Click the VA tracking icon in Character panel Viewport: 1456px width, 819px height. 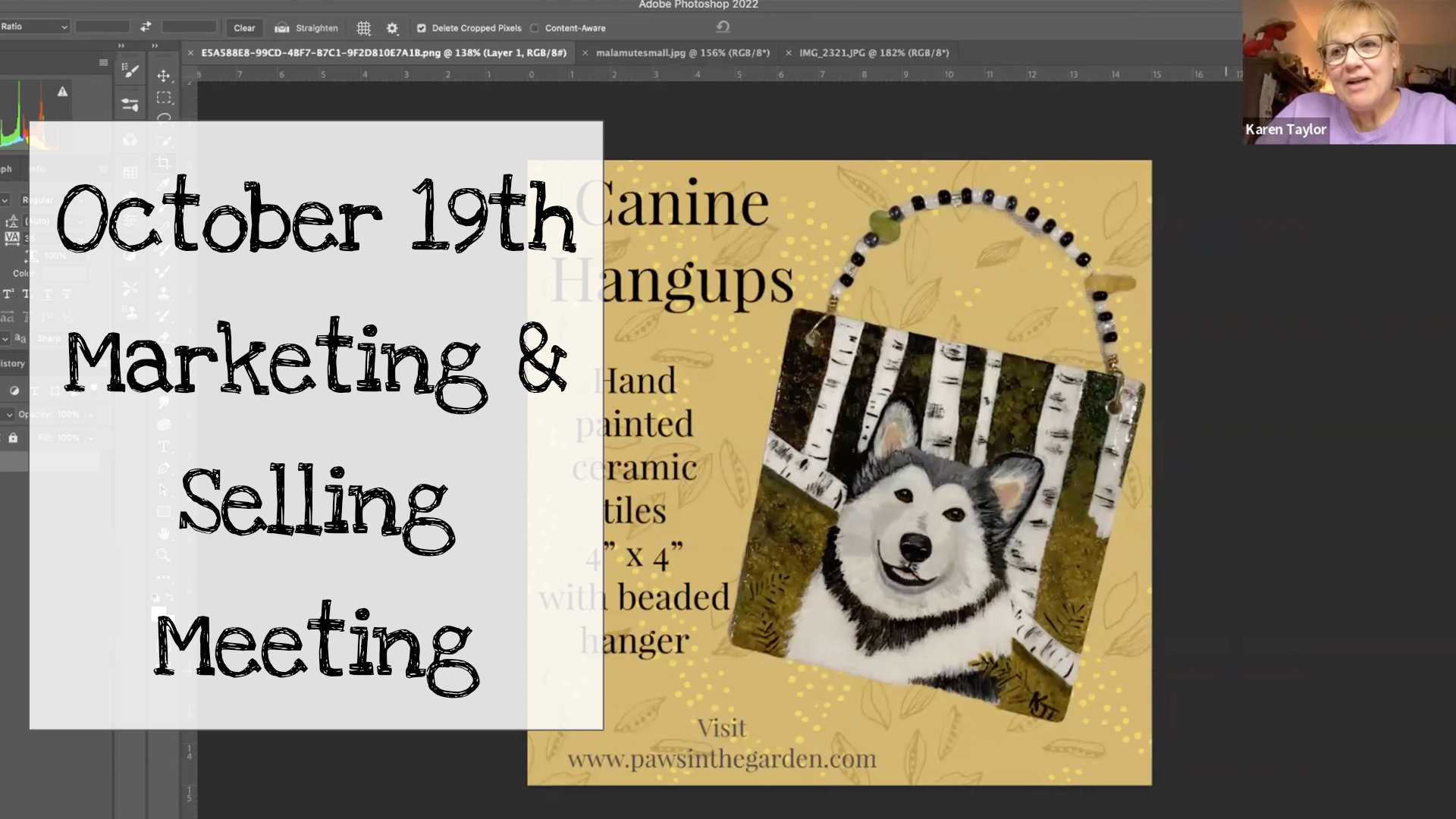tap(12, 238)
